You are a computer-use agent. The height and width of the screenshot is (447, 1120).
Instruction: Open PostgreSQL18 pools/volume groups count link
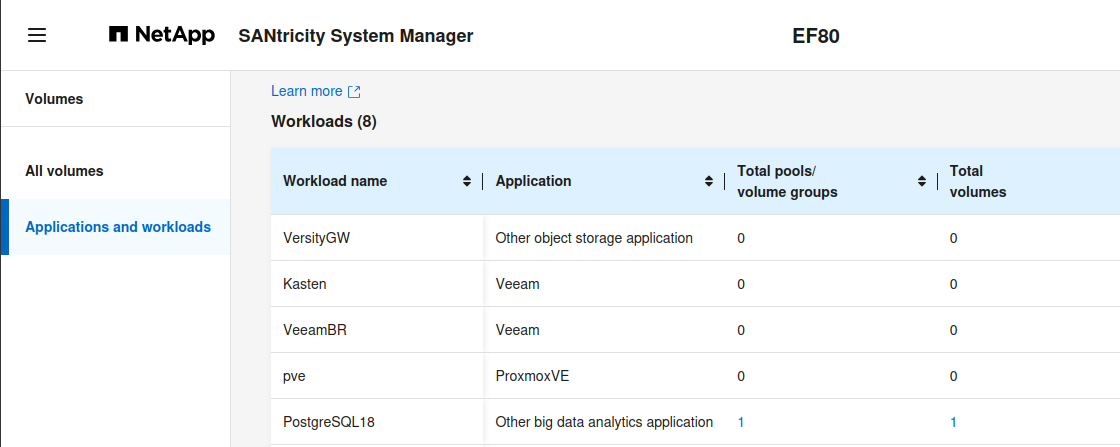point(741,422)
